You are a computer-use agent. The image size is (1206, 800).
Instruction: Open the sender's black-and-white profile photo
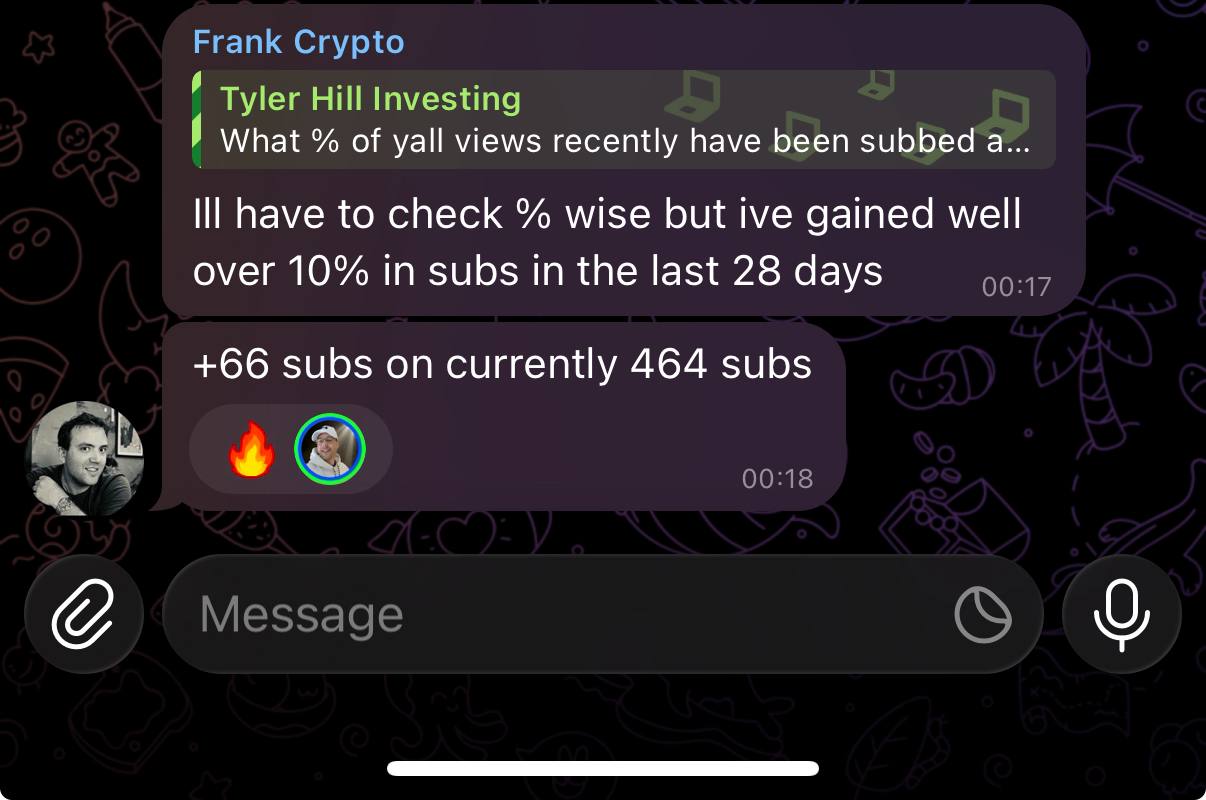[x=85, y=459]
